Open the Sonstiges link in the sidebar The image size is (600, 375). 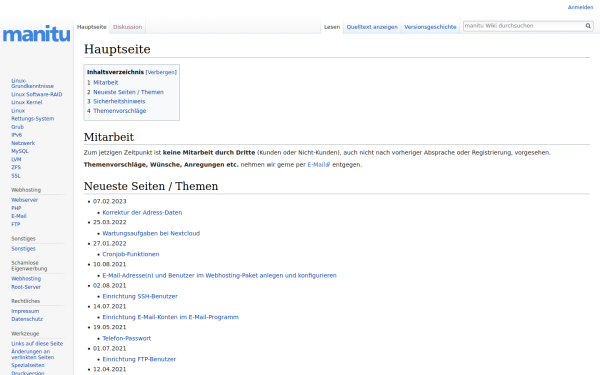(x=23, y=249)
